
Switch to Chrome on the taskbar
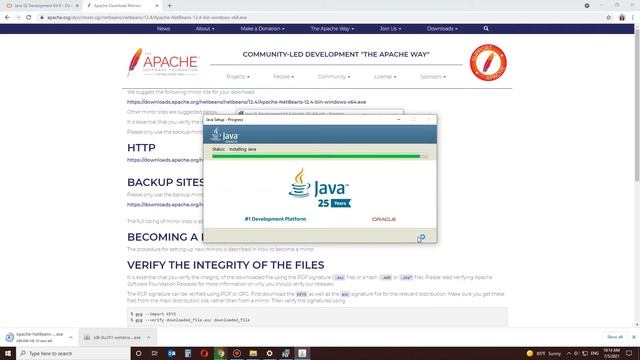point(220,353)
